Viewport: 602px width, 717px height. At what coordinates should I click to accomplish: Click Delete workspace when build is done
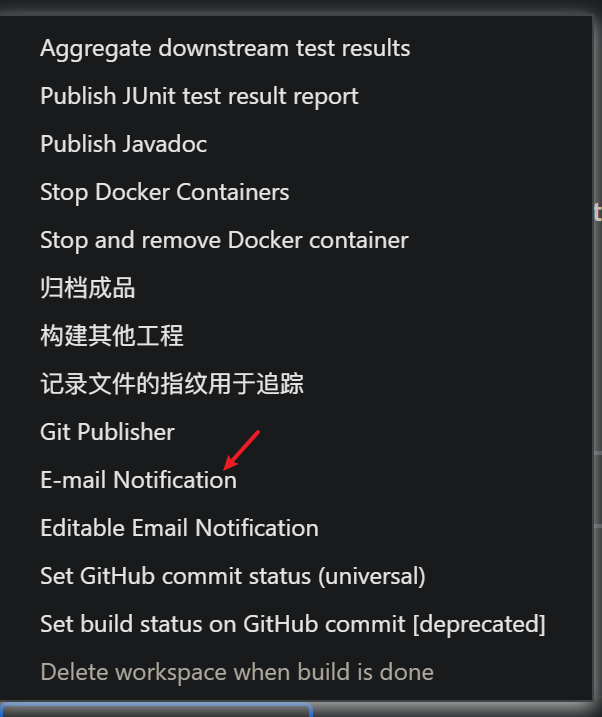click(237, 672)
